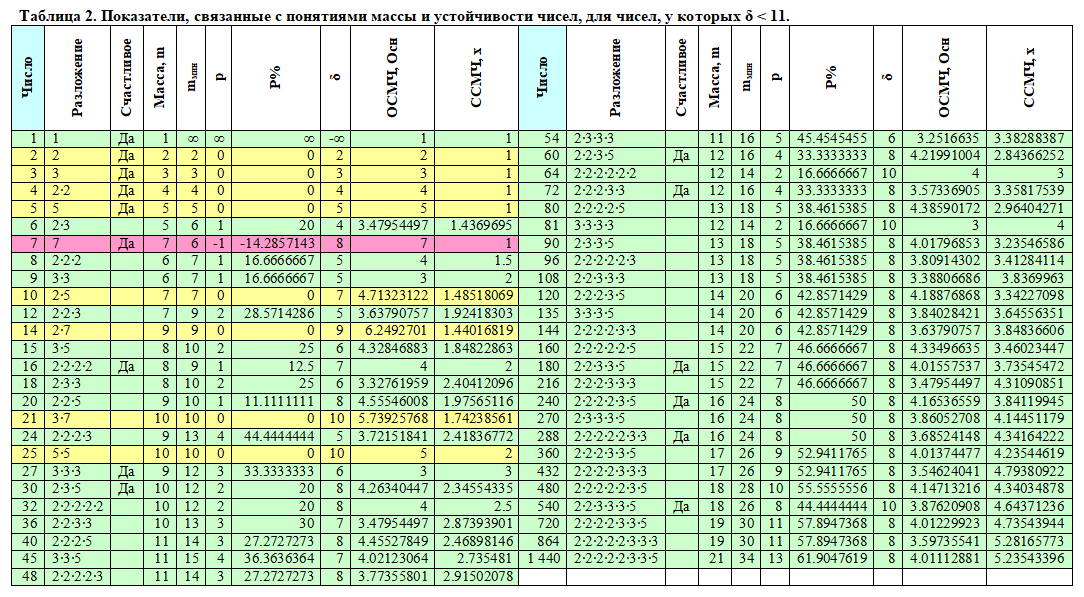
Task: Click the table title 'Таблица 2. Показатели…'
Action: click(x=404, y=15)
